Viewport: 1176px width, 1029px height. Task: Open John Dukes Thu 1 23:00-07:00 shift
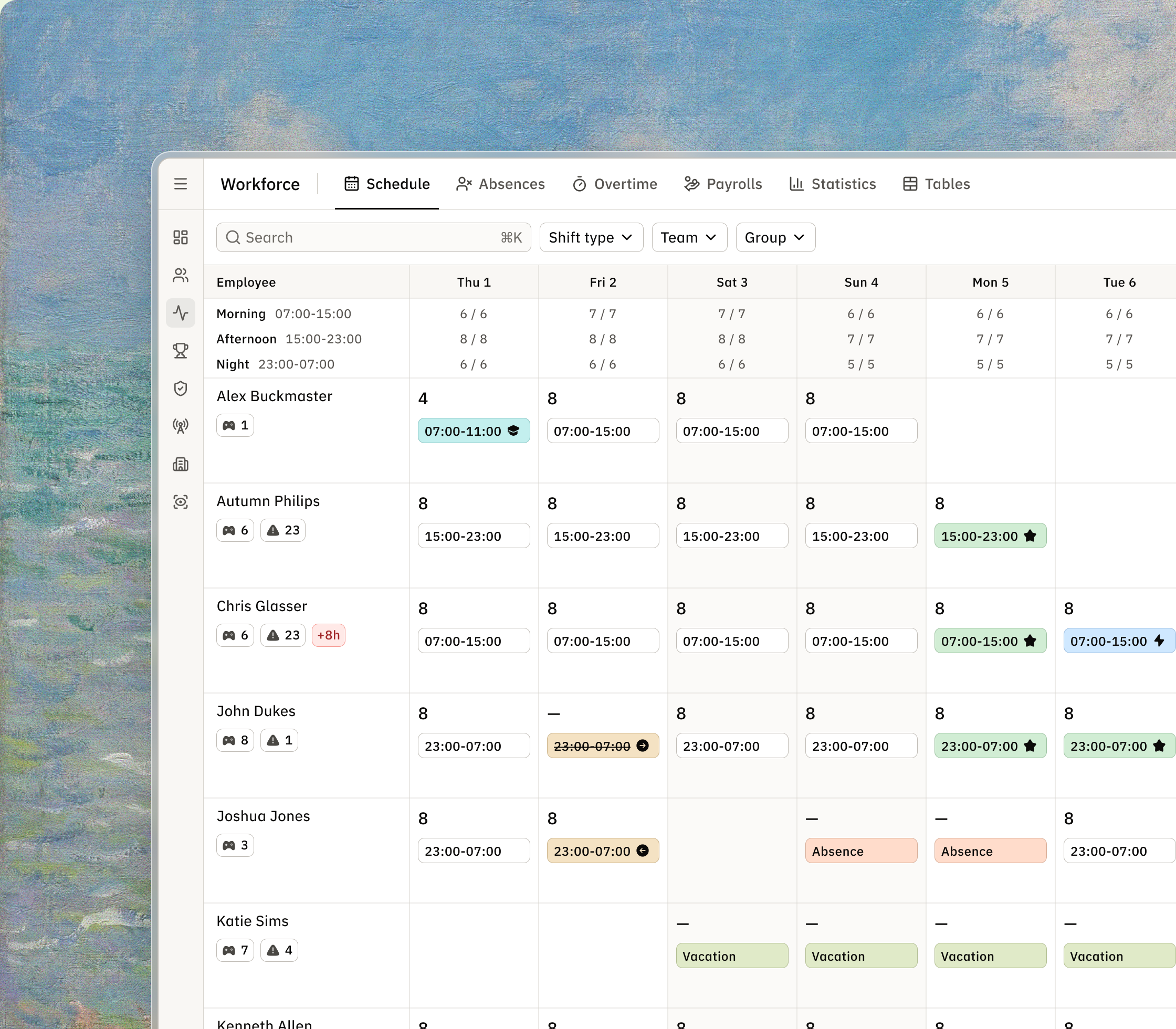pyautogui.click(x=474, y=745)
